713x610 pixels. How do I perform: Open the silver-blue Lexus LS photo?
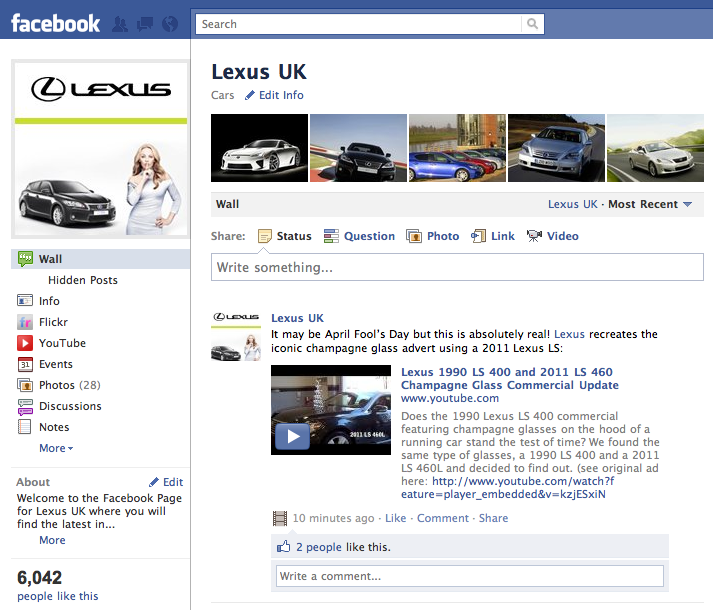point(557,148)
